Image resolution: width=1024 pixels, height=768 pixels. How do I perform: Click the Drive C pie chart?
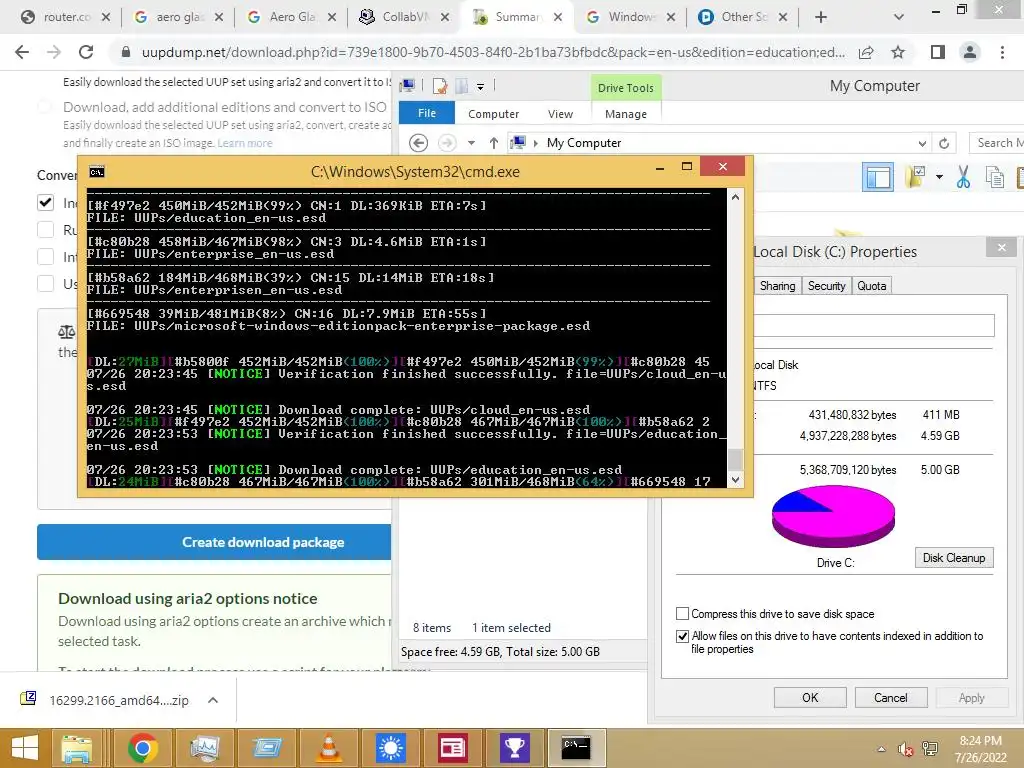(833, 516)
